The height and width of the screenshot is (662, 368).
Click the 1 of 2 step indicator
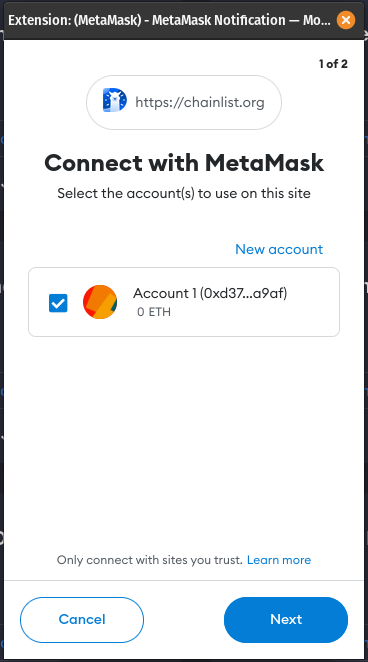click(x=333, y=64)
